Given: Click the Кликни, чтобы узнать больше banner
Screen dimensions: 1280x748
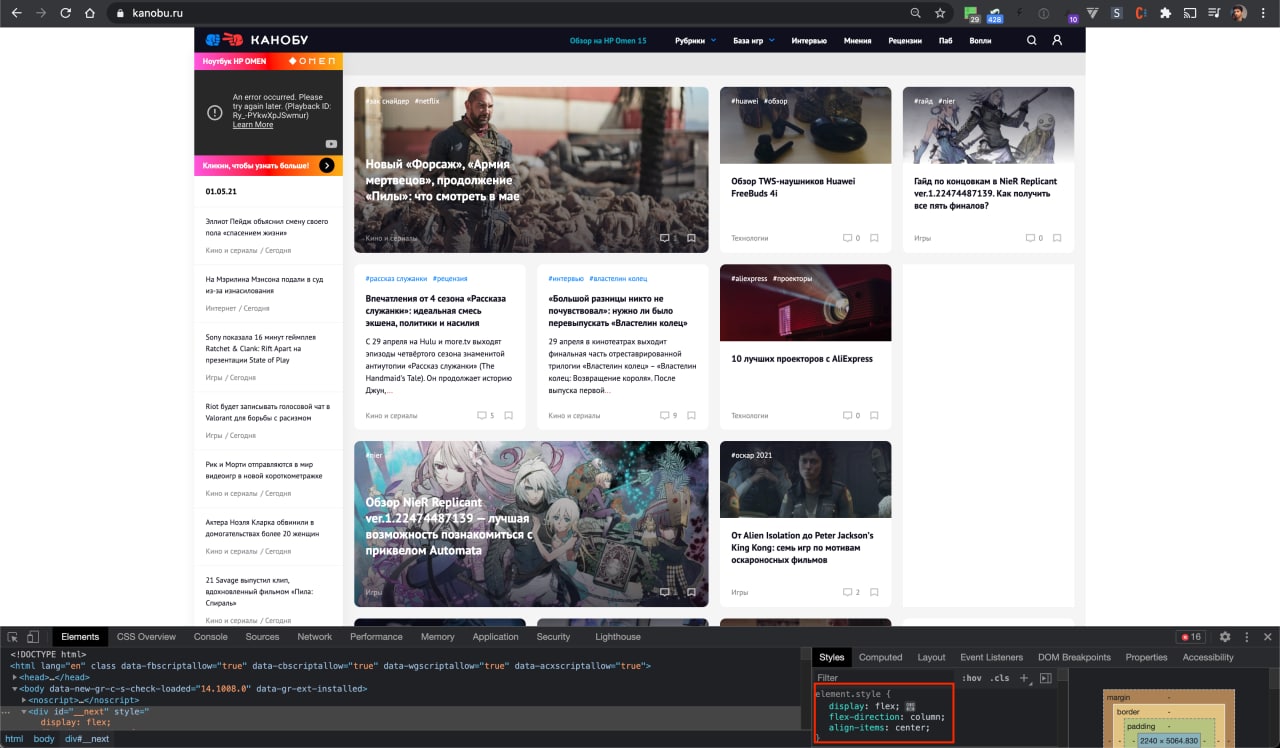Looking at the screenshot, I should pyautogui.click(x=268, y=165).
